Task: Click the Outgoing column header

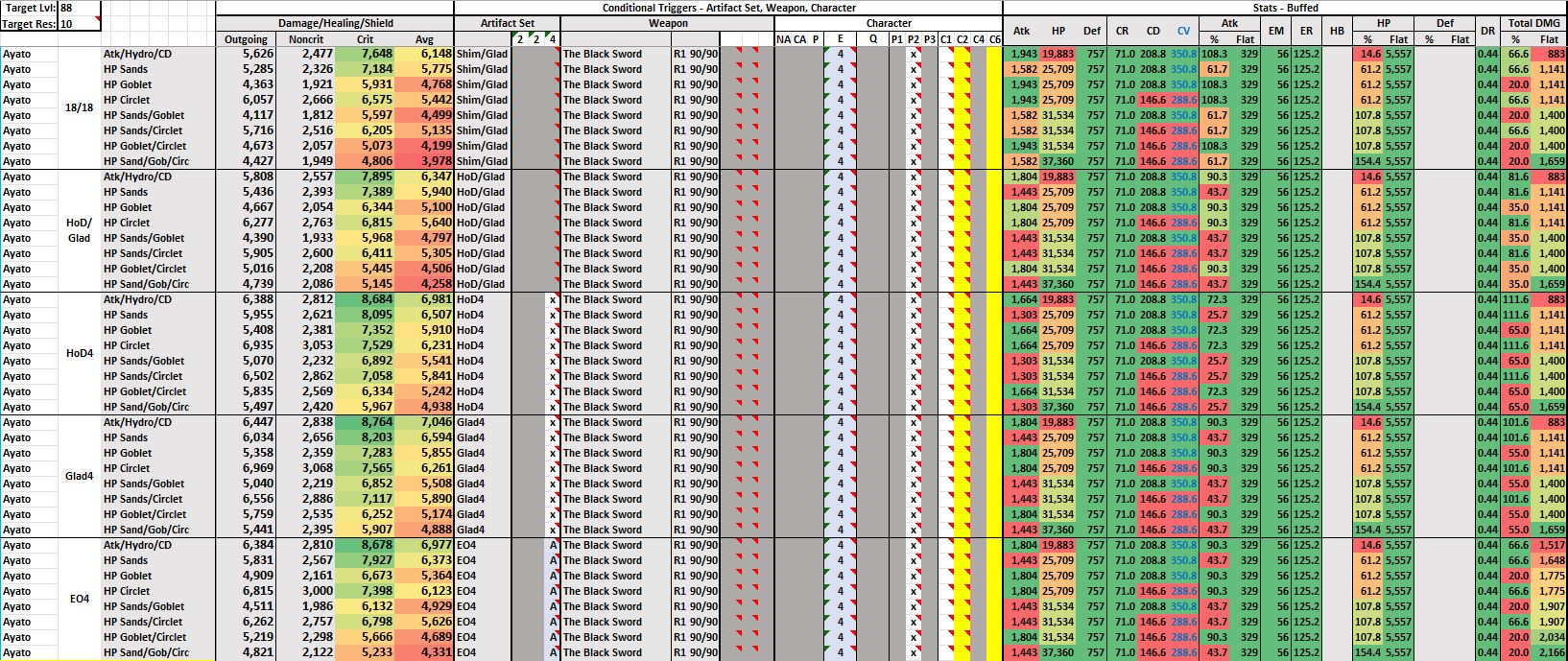Action: coord(246,39)
